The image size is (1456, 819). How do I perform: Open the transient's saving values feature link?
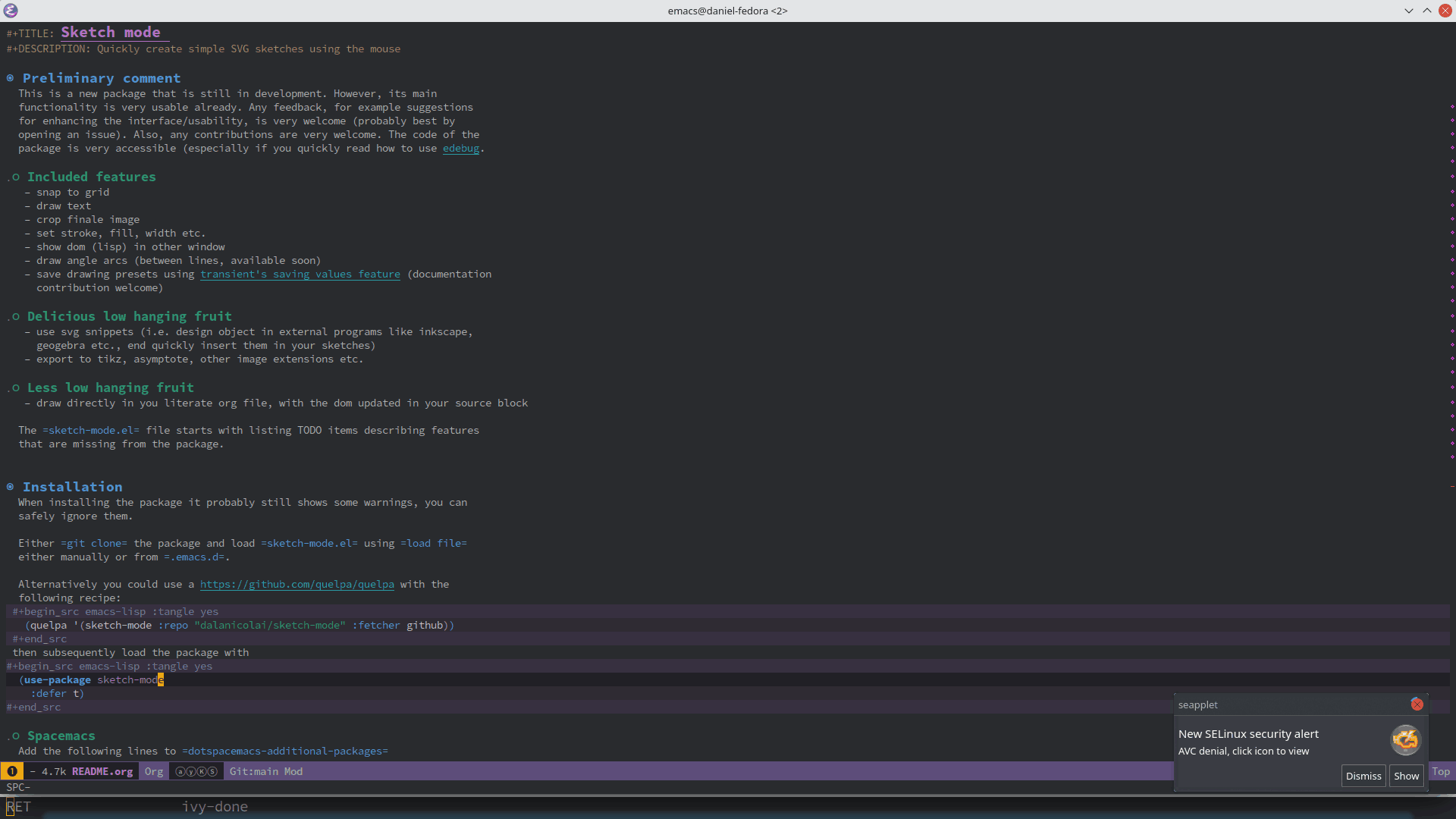pyautogui.click(x=300, y=273)
